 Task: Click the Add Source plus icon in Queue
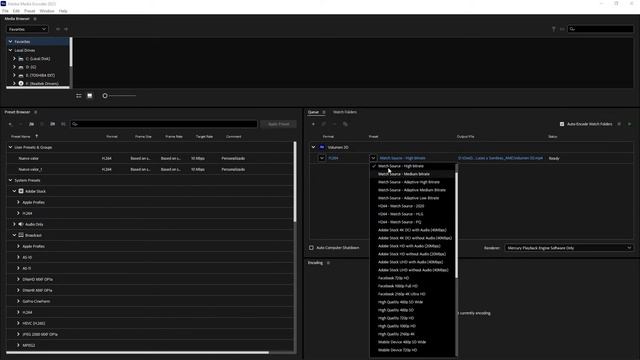[313, 124]
